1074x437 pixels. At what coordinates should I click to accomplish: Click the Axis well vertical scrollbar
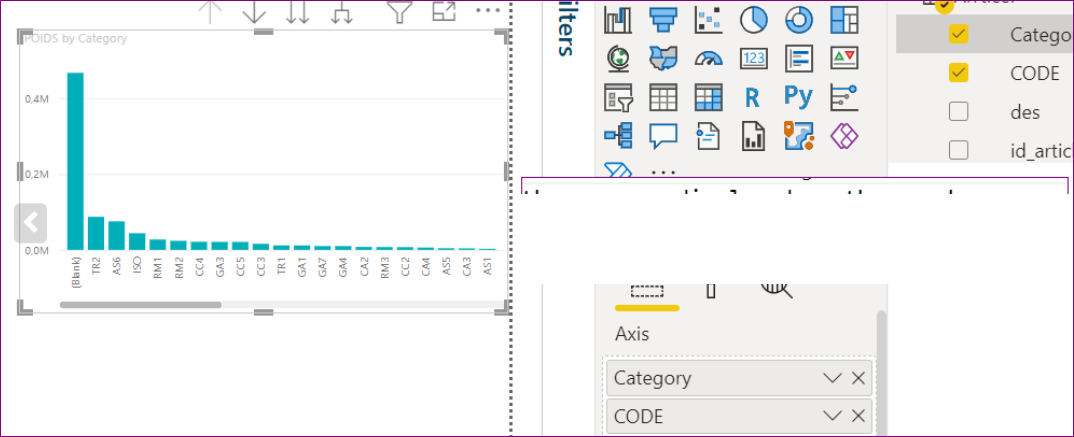[x=882, y=373]
